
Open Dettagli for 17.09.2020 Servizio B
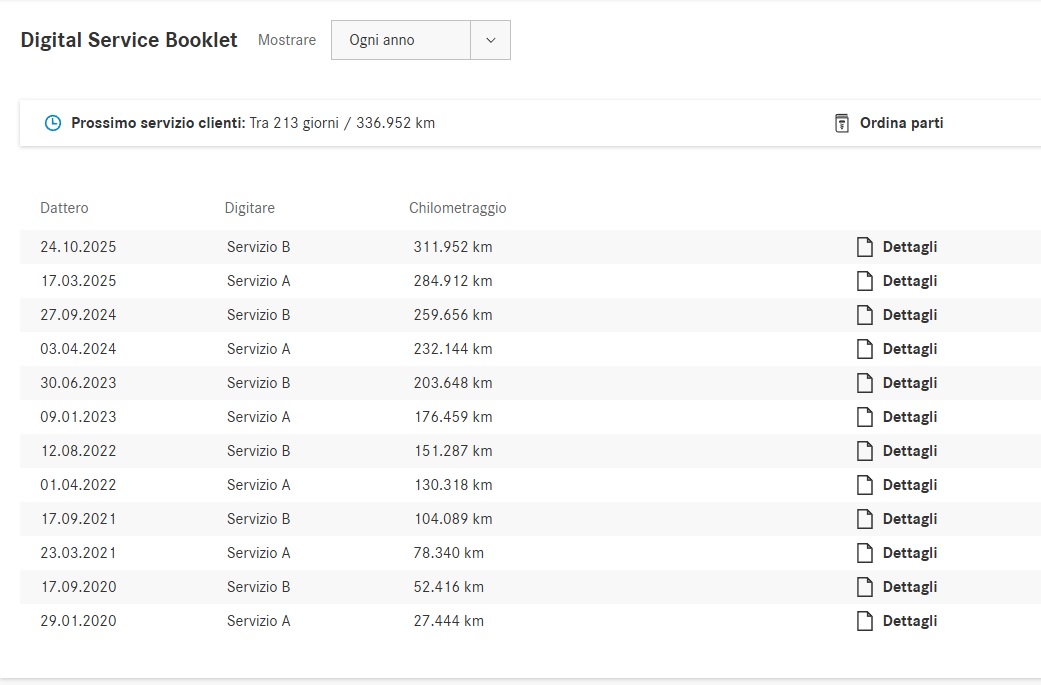point(909,587)
